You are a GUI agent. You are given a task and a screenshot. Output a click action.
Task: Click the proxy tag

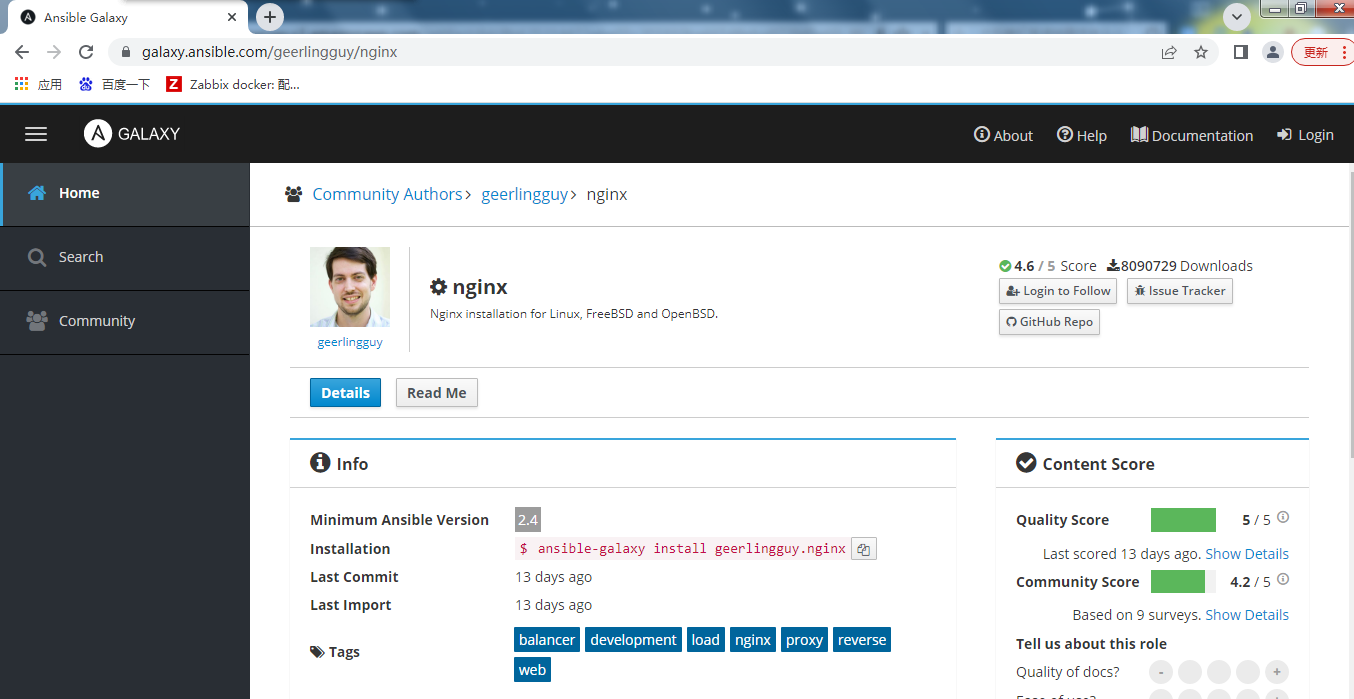804,640
